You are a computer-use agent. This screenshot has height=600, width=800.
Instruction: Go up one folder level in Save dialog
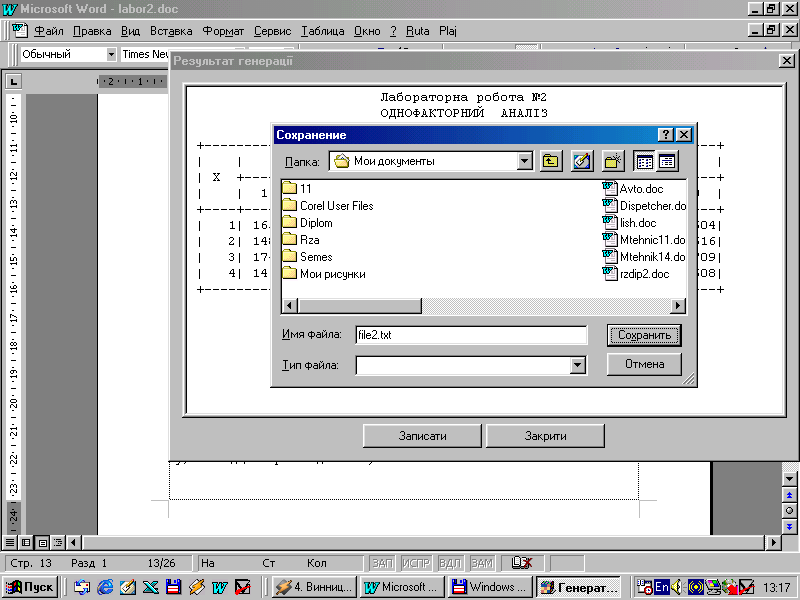point(551,162)
